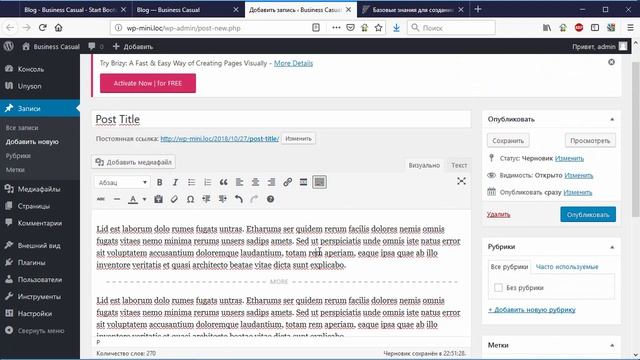This screenshot has width=640, height=360.
Task: Insert or edit link
Action: coord(287,182)
